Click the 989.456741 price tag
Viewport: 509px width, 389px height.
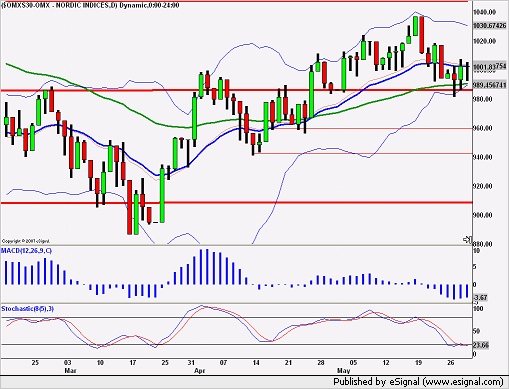490,85
